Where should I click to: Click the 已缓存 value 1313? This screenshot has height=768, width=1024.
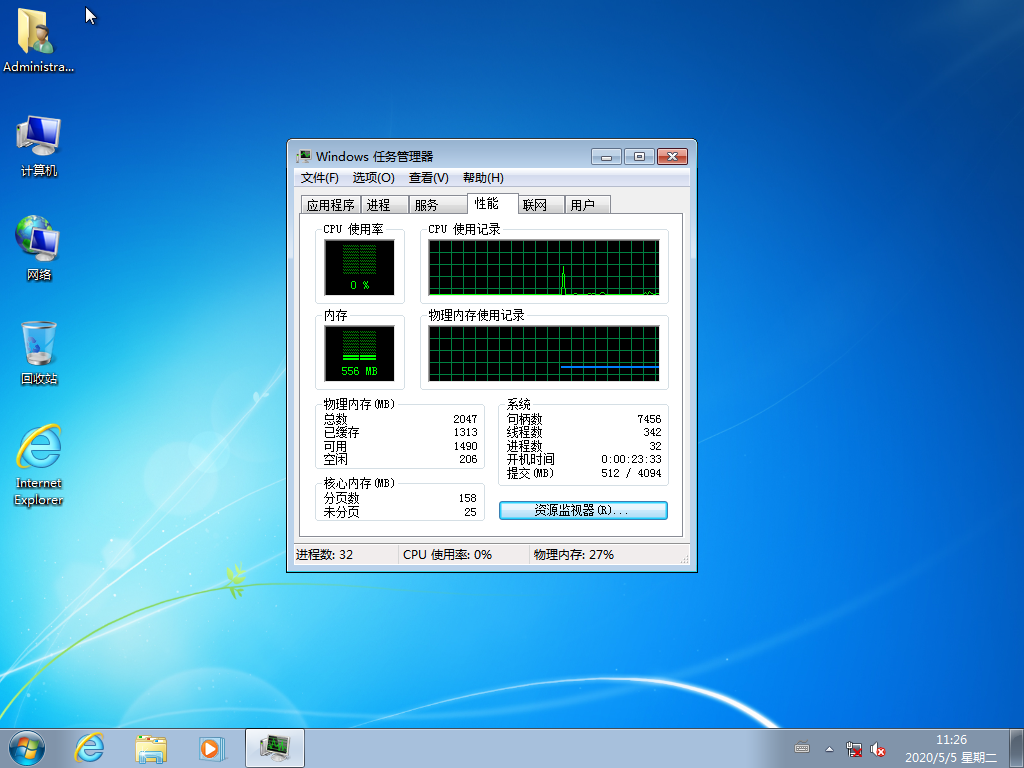pyautogui.click(x=465, y=432)
